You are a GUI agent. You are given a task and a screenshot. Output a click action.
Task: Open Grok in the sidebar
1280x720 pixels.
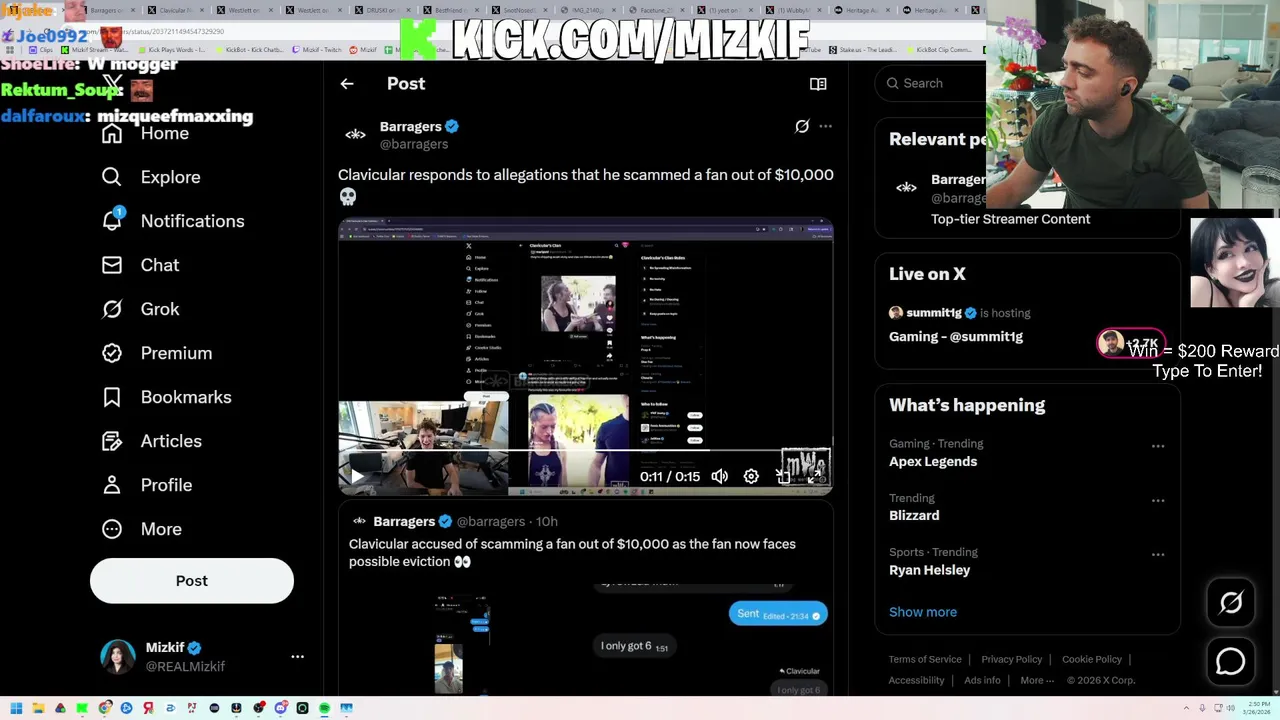coord(140,309)
